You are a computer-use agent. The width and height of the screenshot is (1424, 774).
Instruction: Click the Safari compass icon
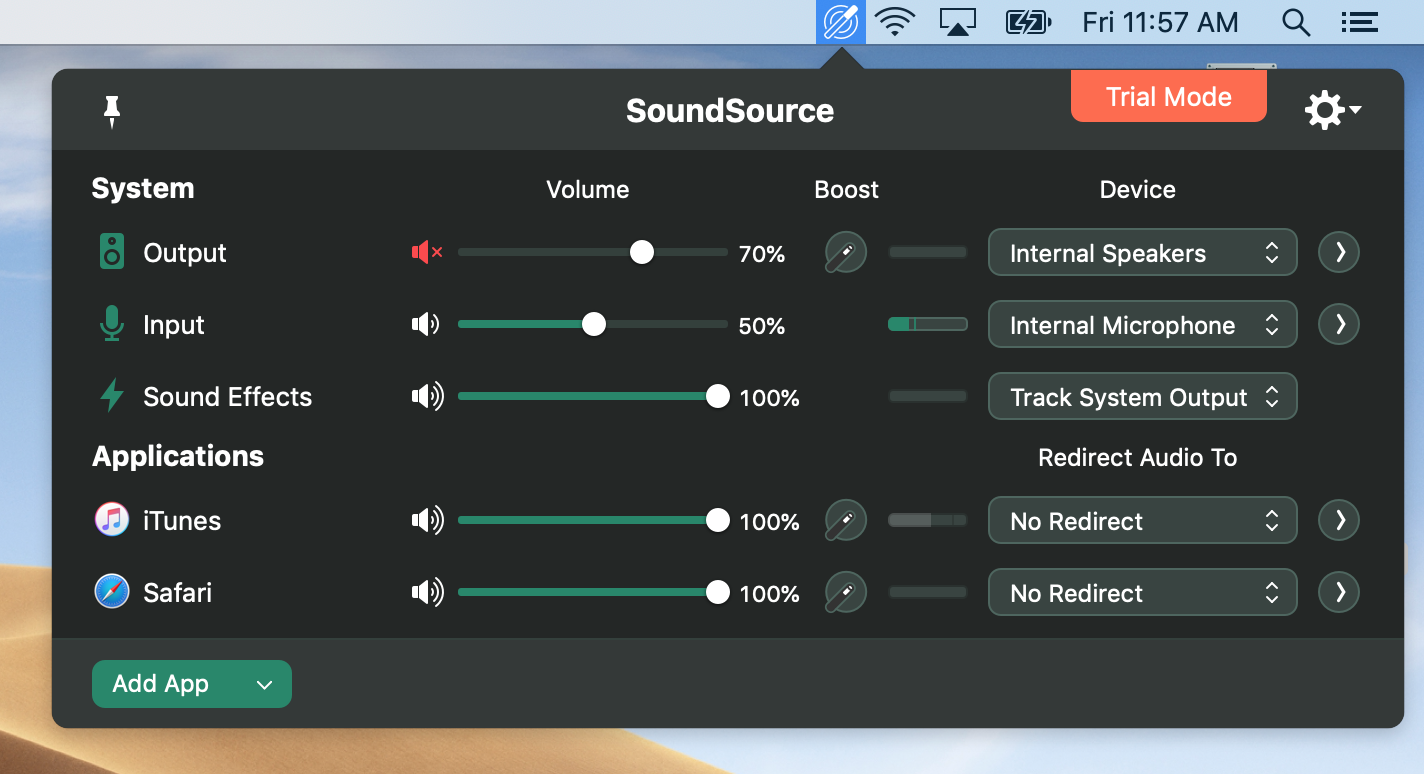pyautogui.click(x=112, y=592)
